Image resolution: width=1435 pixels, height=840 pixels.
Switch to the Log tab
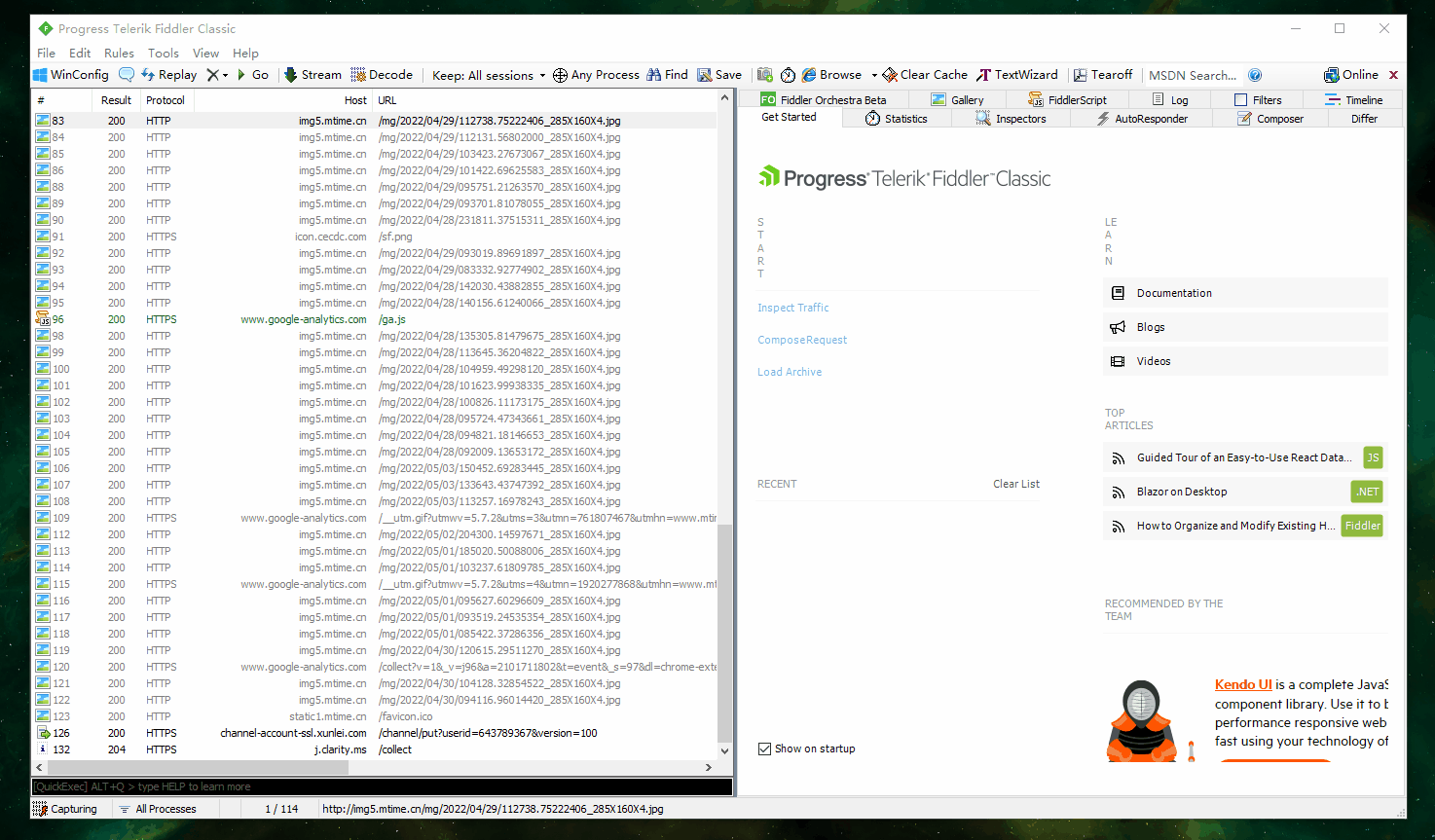coord(1170,99)
